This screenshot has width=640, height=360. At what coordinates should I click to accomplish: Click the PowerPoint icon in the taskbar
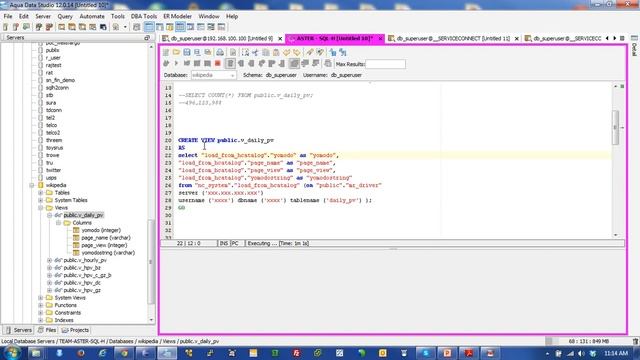coord(447,353)
